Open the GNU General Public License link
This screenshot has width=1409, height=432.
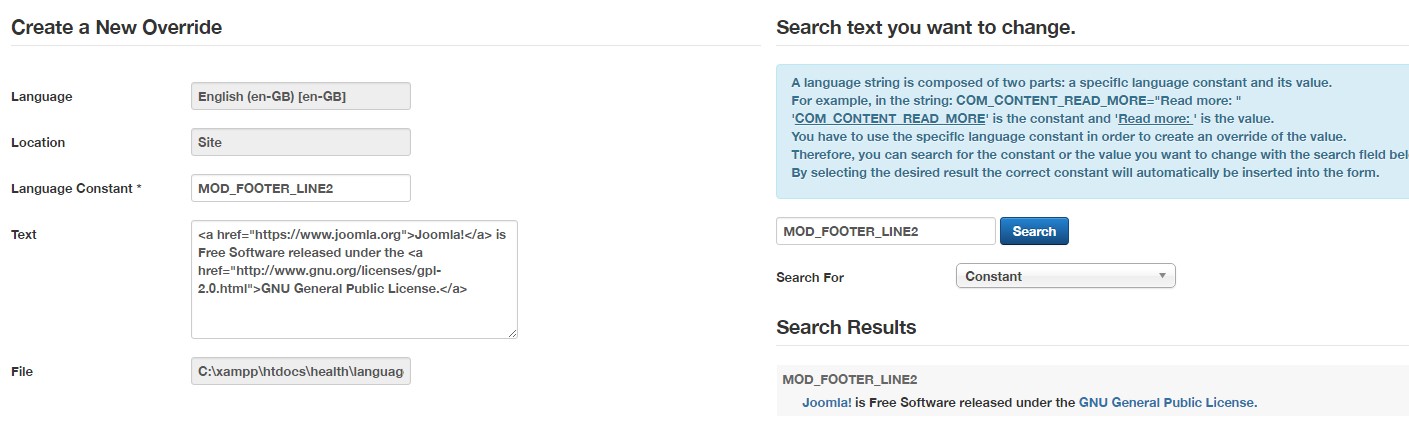click(x=1166, y=403)
